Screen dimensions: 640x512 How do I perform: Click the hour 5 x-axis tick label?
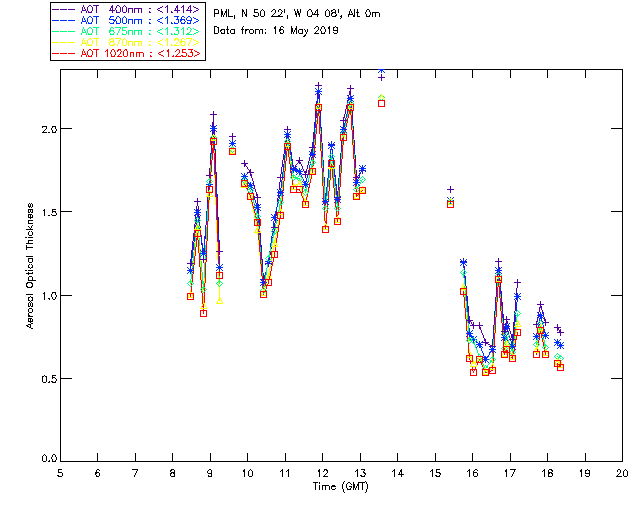point(60,473)
